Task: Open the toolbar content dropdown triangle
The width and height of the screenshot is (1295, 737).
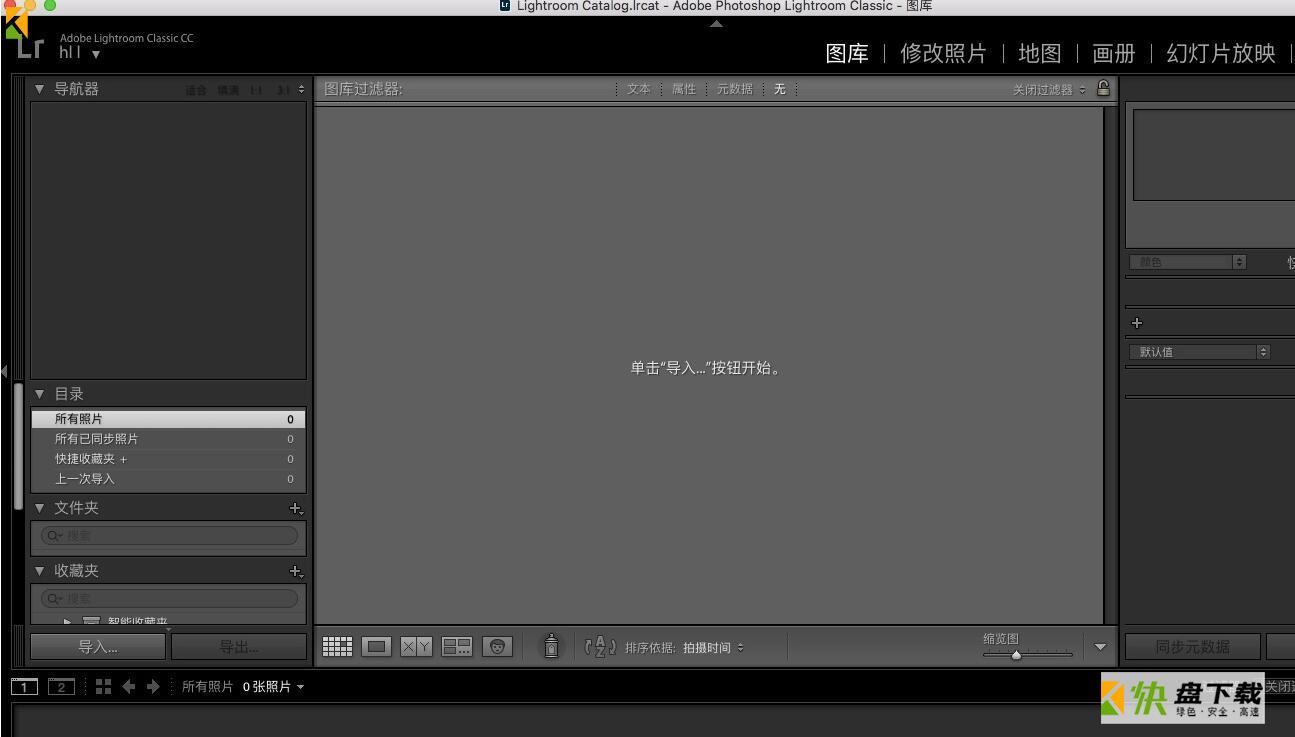Action: (1101, 647)
